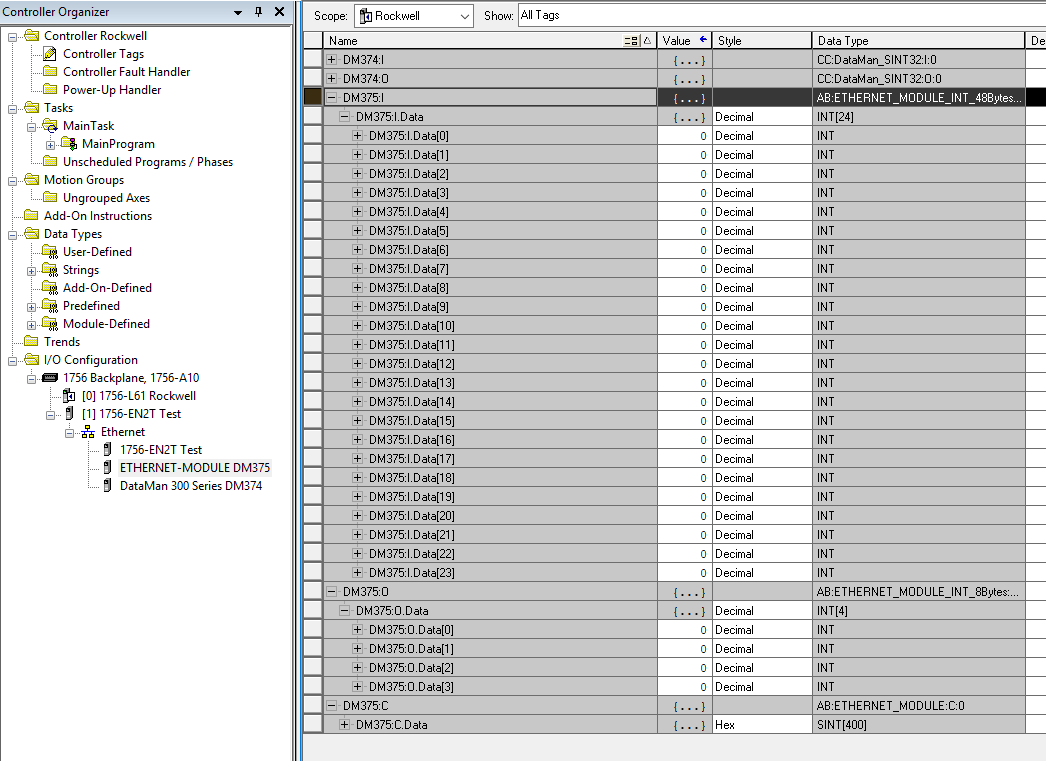Expand the Strings data type folder
The image size is (1046, 761).
pos(32,270)
